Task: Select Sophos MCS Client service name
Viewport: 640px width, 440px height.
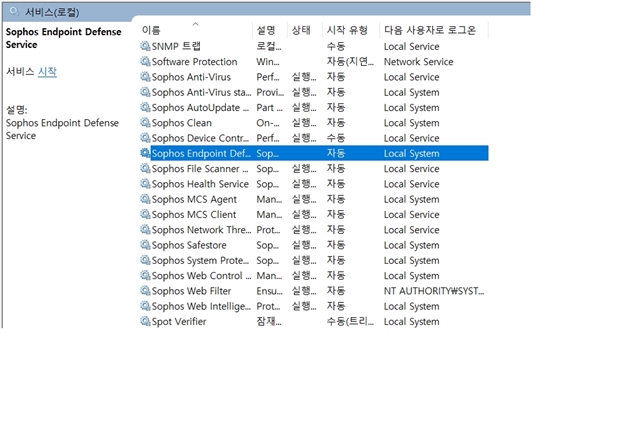Action: coord(194,215)
